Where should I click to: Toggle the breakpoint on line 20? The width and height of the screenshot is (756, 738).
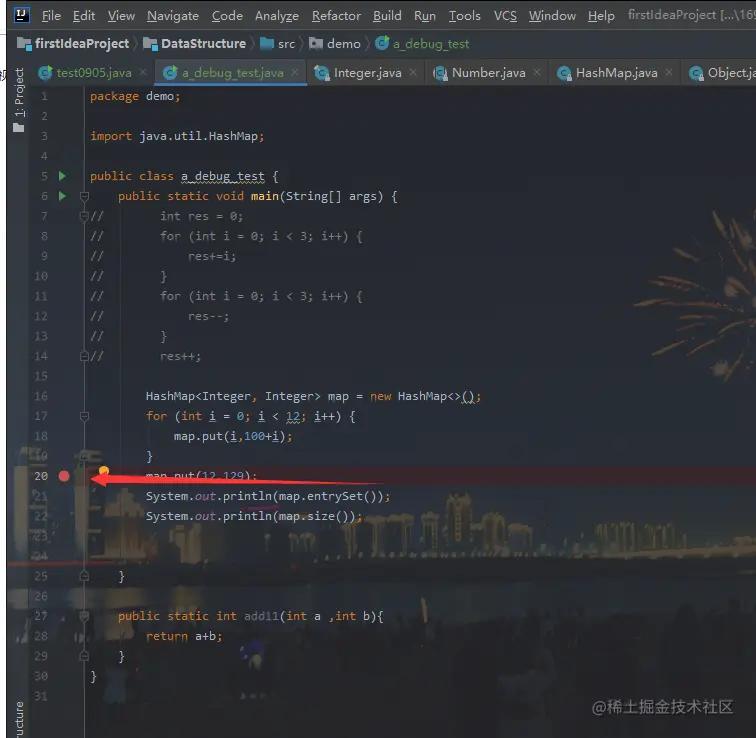(64, 476)
